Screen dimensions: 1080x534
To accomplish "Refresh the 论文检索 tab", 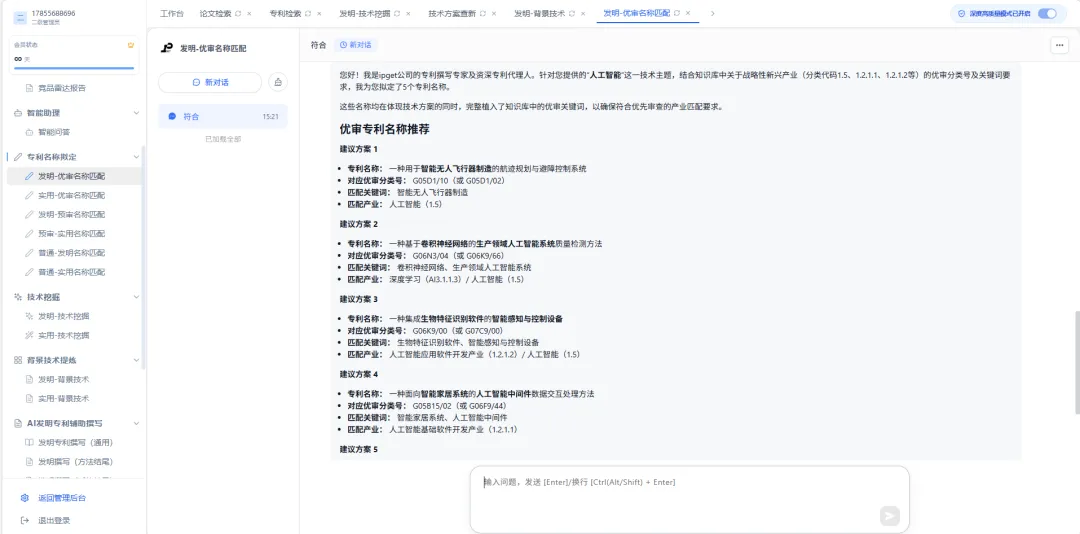I will click(238, 14).
